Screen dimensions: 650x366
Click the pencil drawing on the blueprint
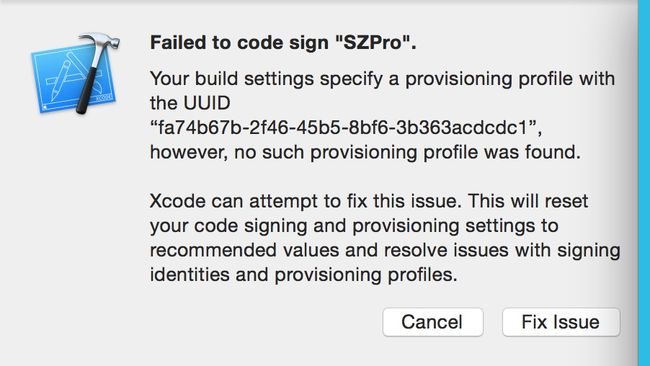point(58,83)
